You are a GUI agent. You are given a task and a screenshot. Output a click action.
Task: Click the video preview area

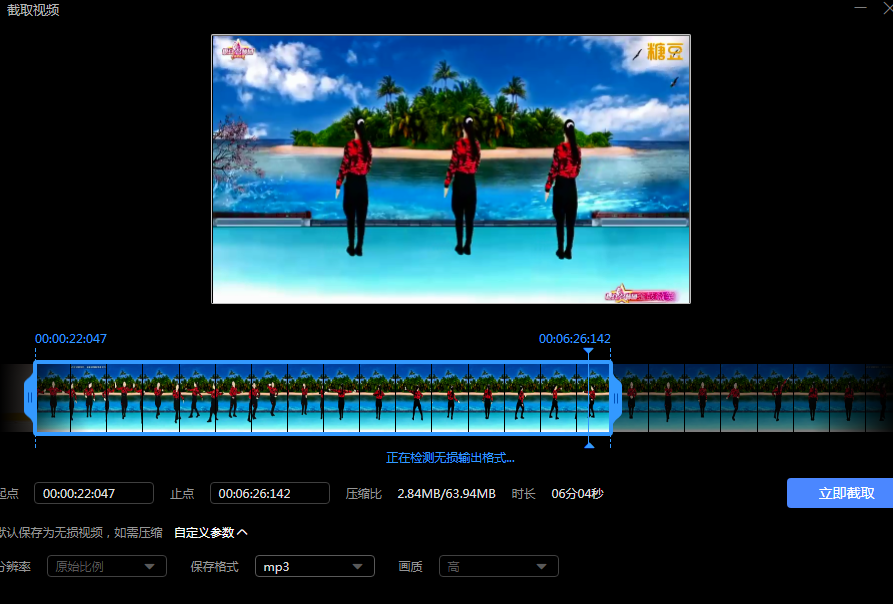451,169
